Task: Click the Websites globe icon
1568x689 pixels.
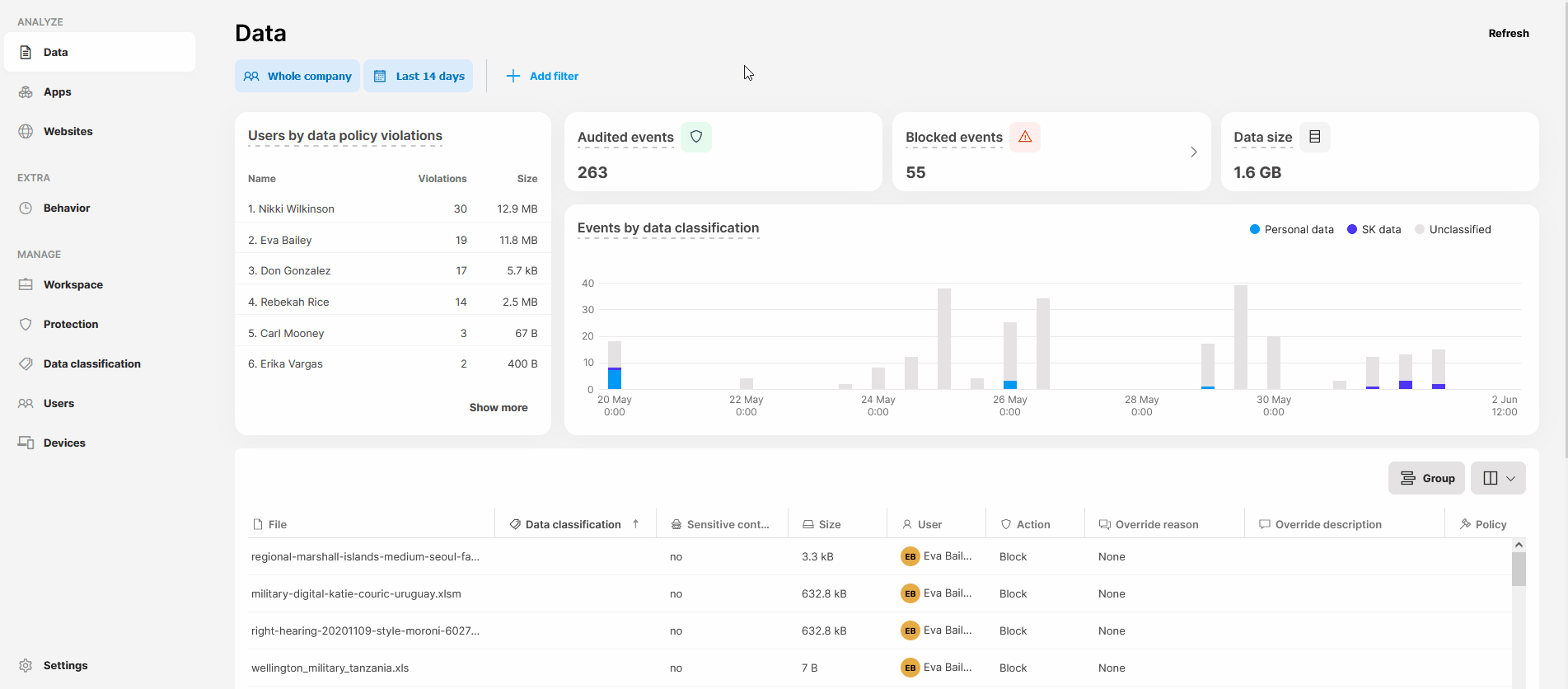Action: (x=26, y=131)
